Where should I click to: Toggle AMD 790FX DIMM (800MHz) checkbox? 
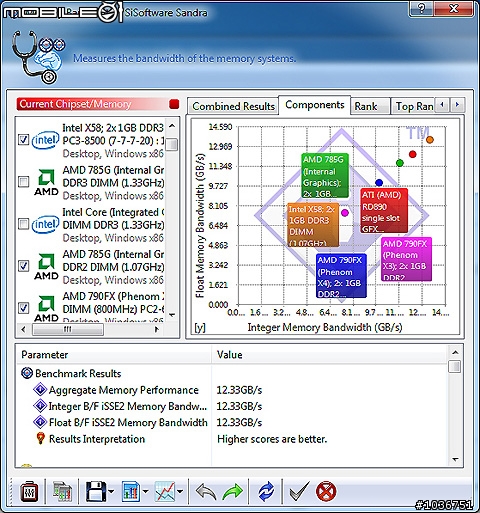pyautogui.click(x=23, y=308)
